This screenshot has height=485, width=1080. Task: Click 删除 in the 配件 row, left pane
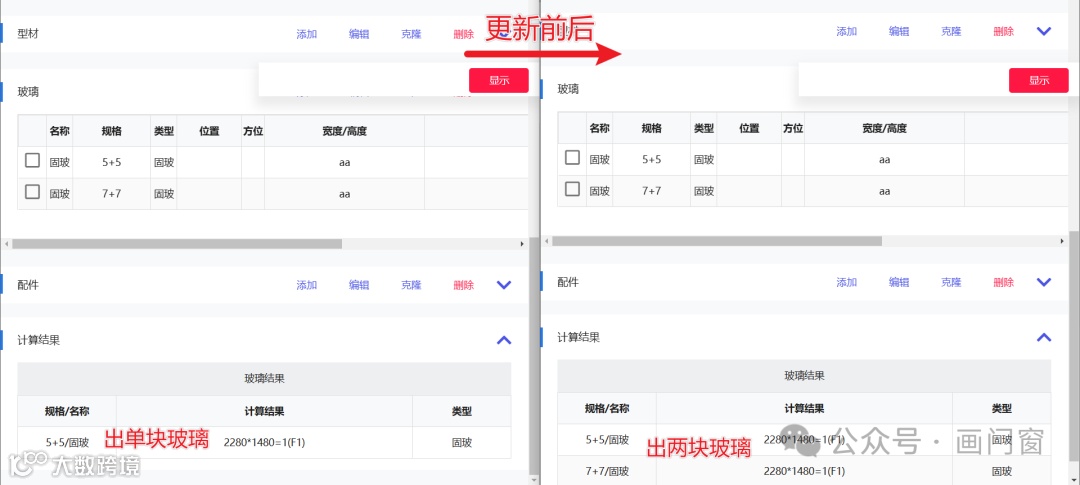[464, 285]
